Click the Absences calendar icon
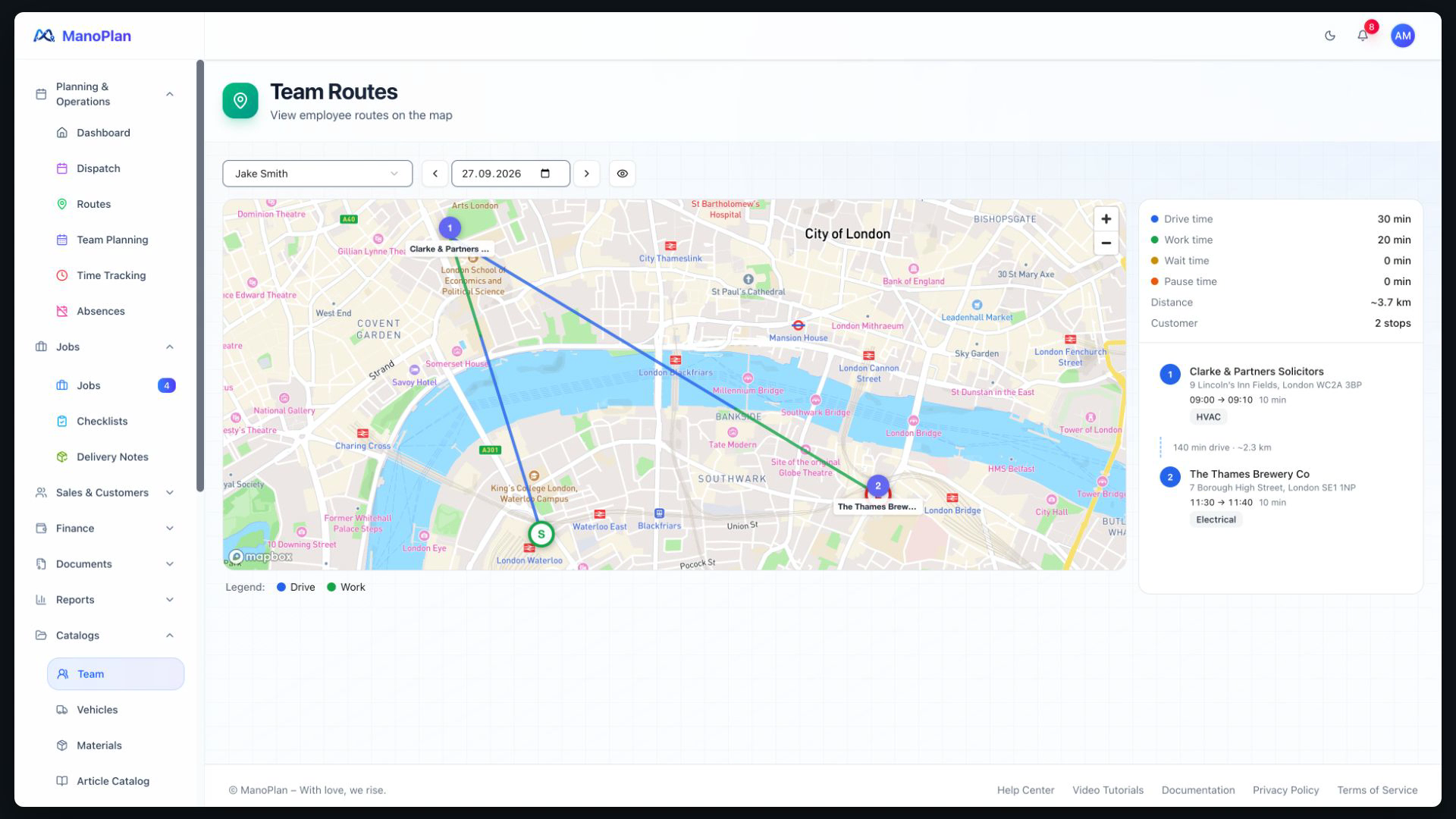 [62, 311]
